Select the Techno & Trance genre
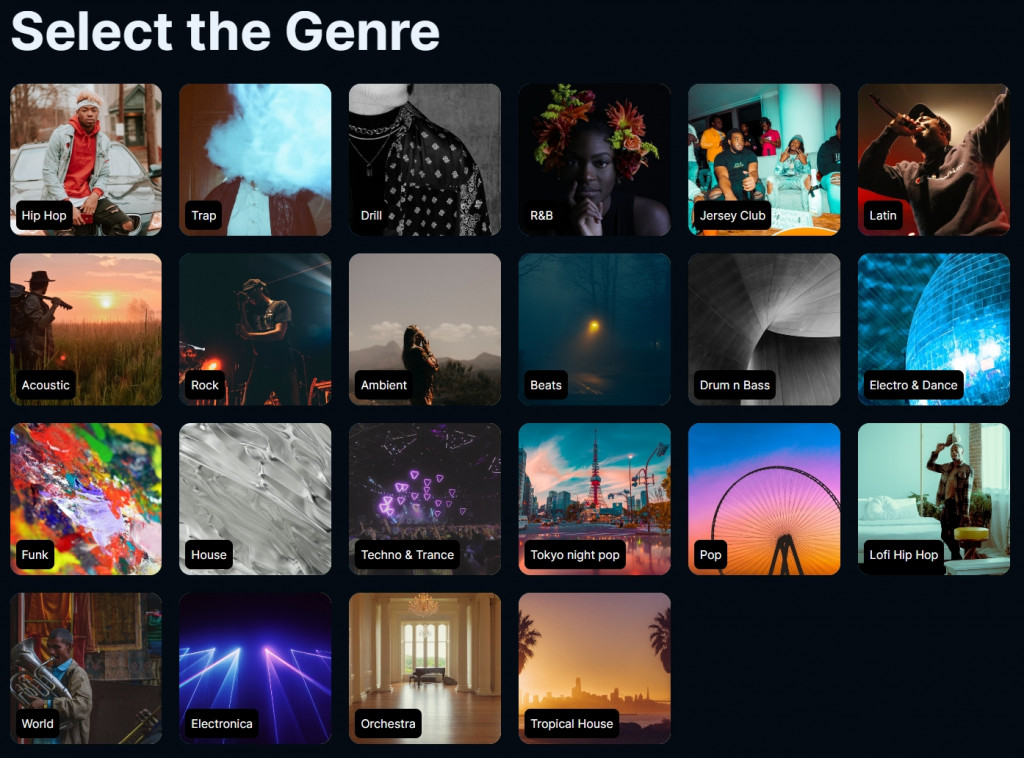Viewport: 1024px width, 758px height. pos(425,499)
